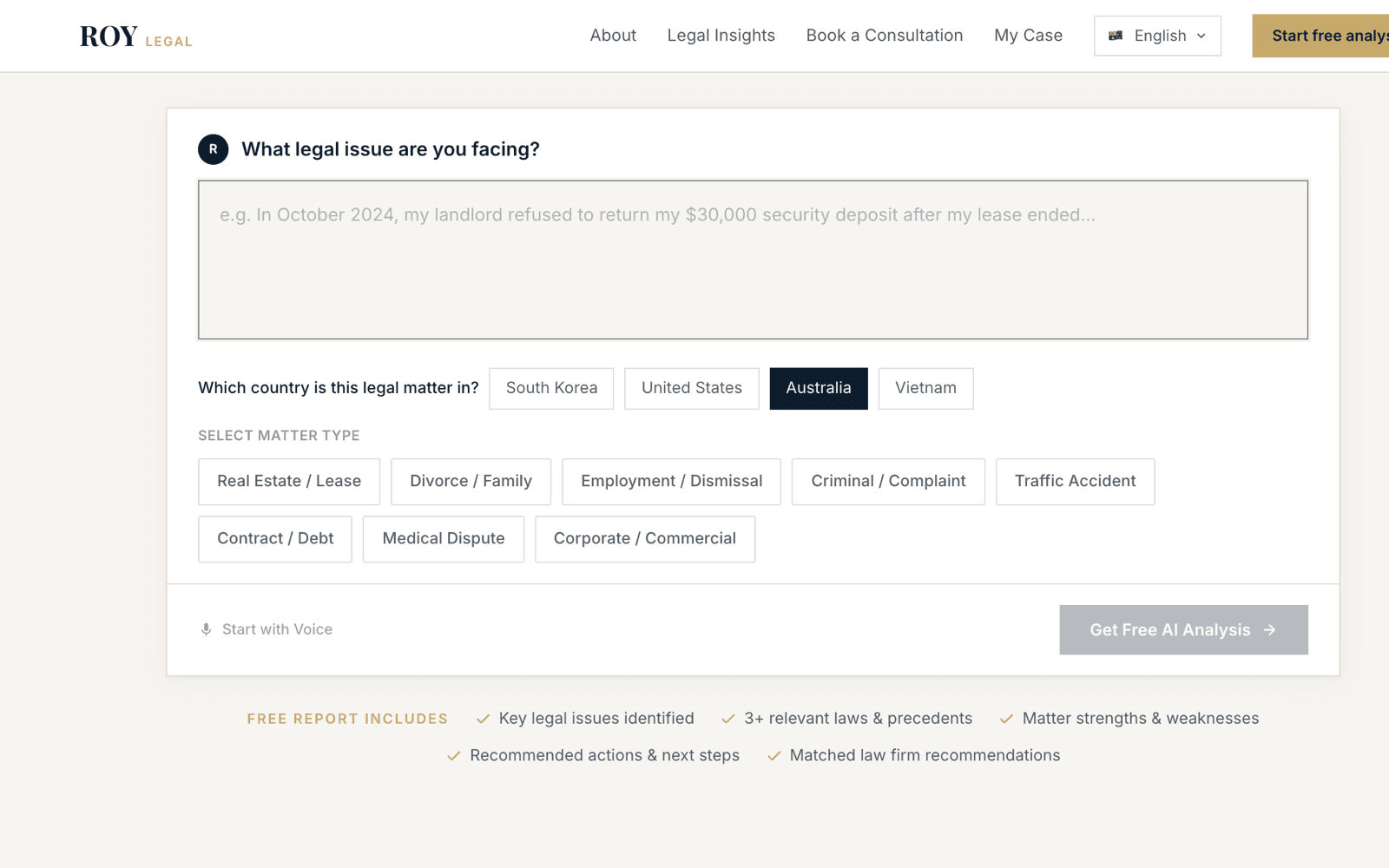Viewport: 1389px width, 868px height.
Task: Select Divorce / Family matter type
Action: (471, 482)
